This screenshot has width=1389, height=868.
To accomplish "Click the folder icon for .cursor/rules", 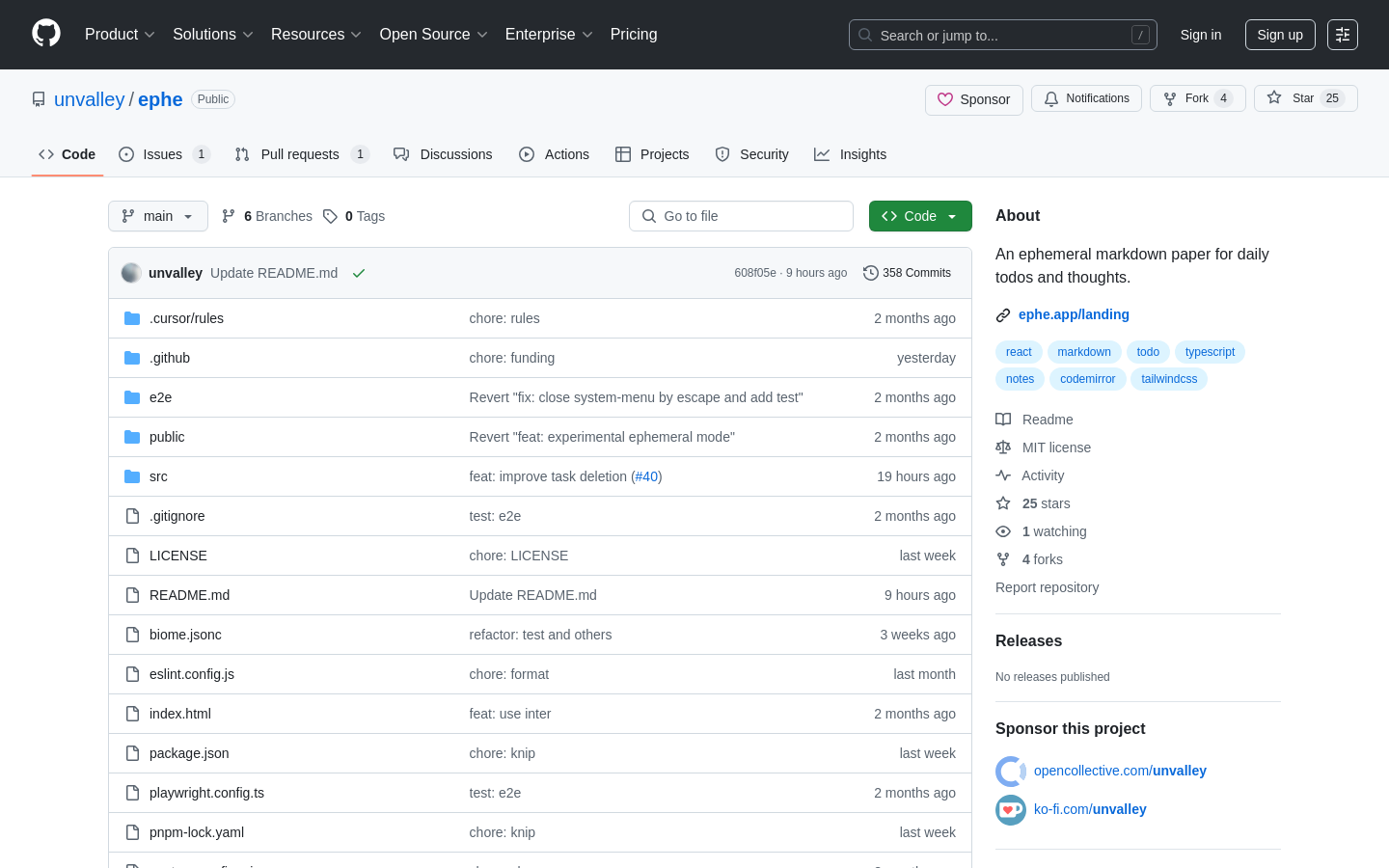I will point(132,318).
